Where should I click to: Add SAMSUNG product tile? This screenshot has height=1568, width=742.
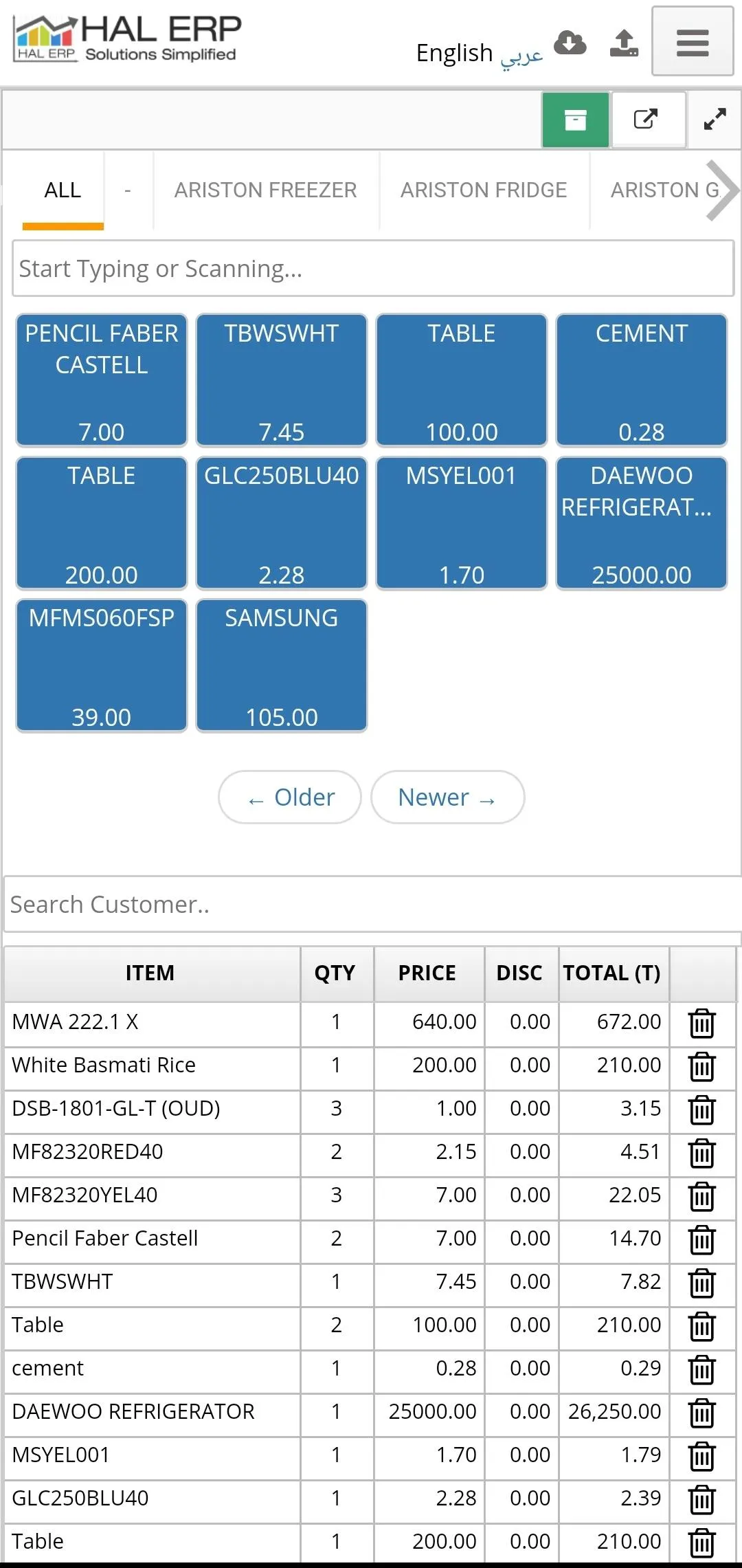pos(282,665)
